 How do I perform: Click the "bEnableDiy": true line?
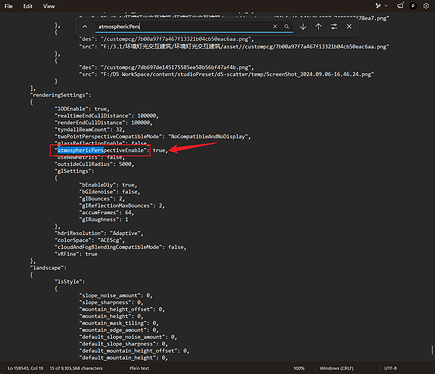point(108,185)
